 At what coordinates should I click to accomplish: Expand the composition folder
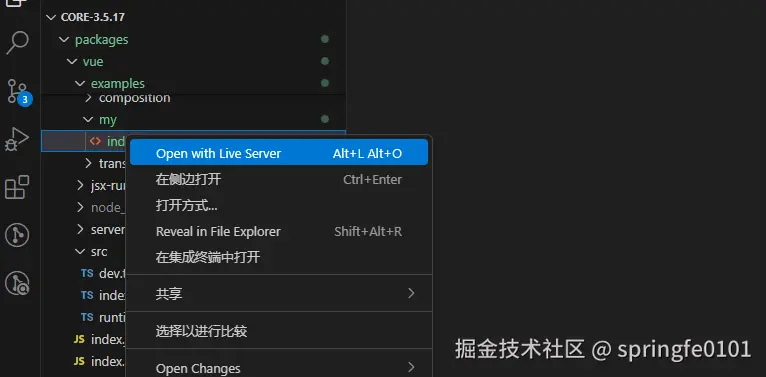coord(88,98)
